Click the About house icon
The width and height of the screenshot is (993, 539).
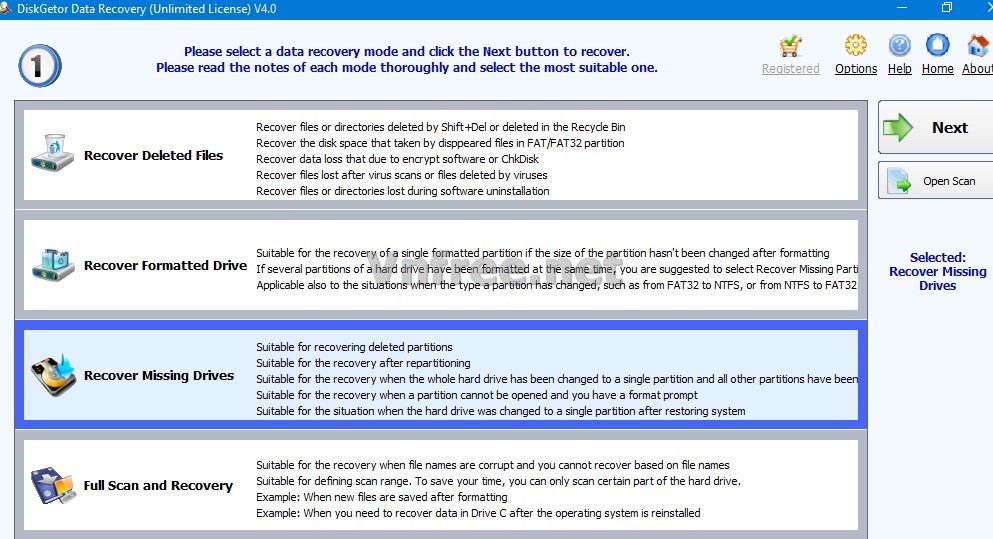pos(977,46)
